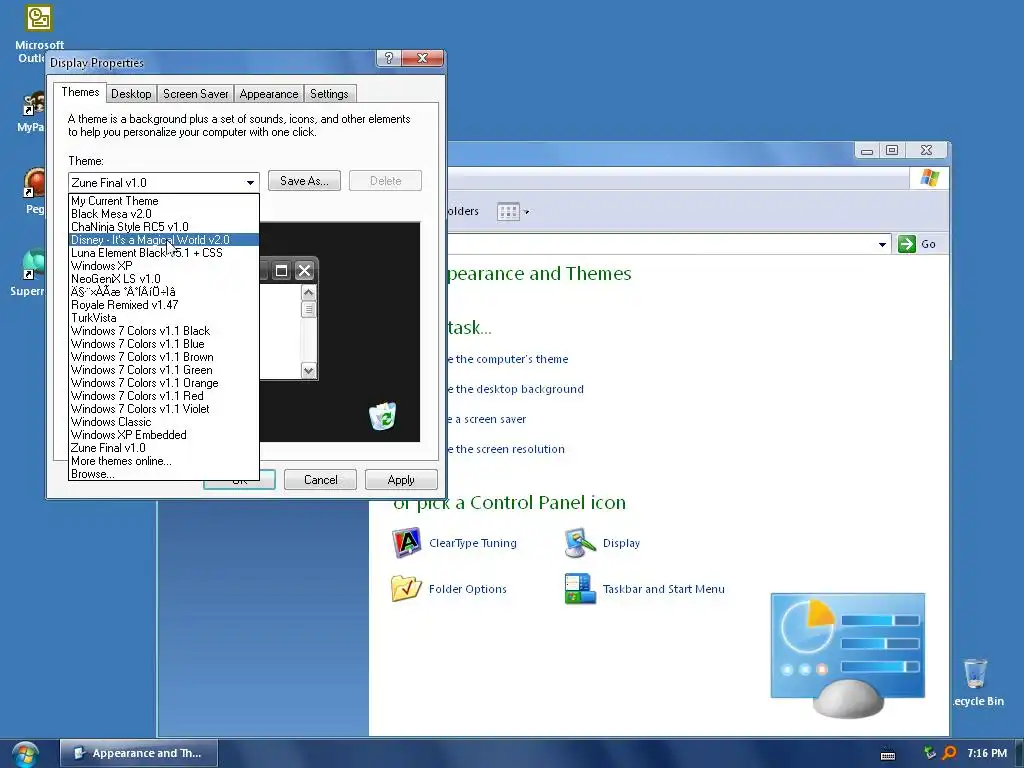
Task: Select Royale Remixed v1.47 theme
Action: click(x=164, y=305)
